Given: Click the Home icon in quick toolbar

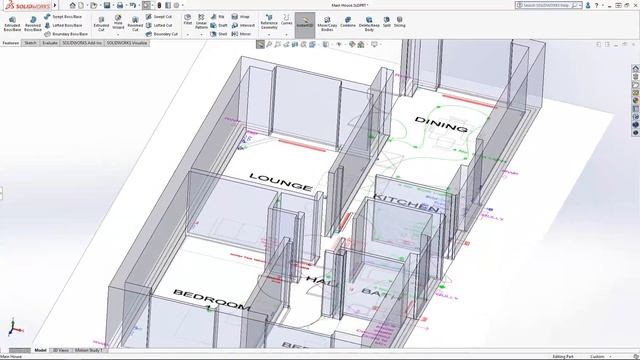Looking at the screenshot, I should pos(73,5).
